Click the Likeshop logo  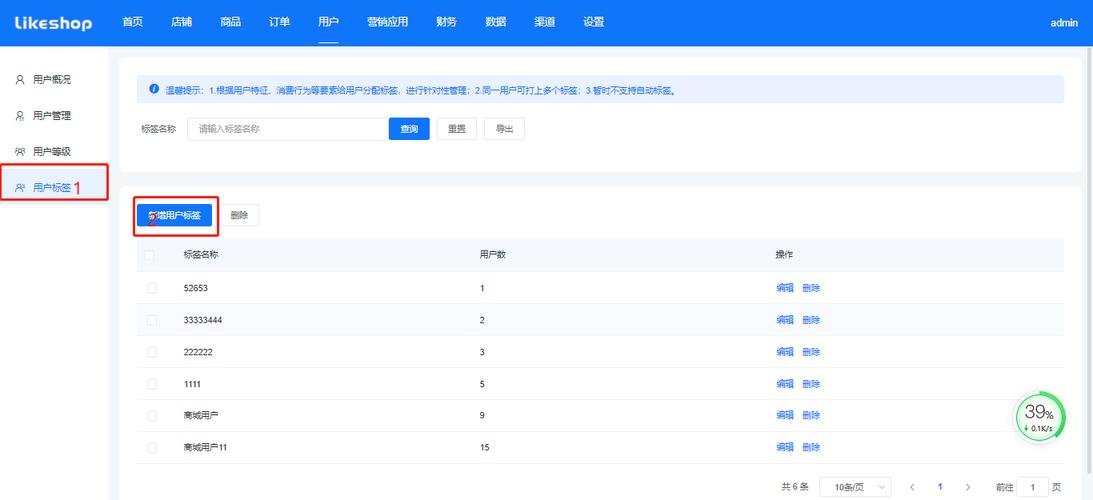[53, 22]
